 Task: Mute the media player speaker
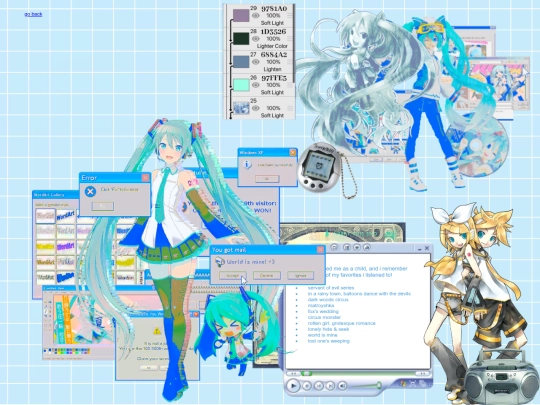[x=342, y=385]
